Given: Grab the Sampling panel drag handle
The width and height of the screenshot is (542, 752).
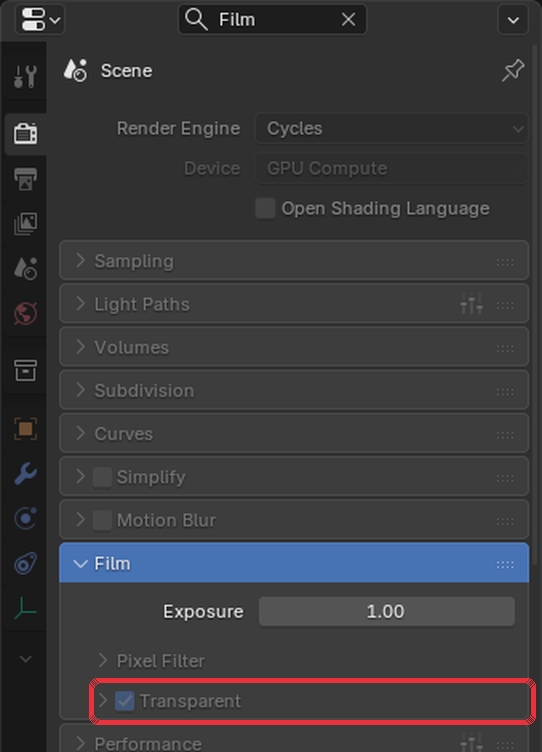Looking at the screenshot, I should pos(505,262).
